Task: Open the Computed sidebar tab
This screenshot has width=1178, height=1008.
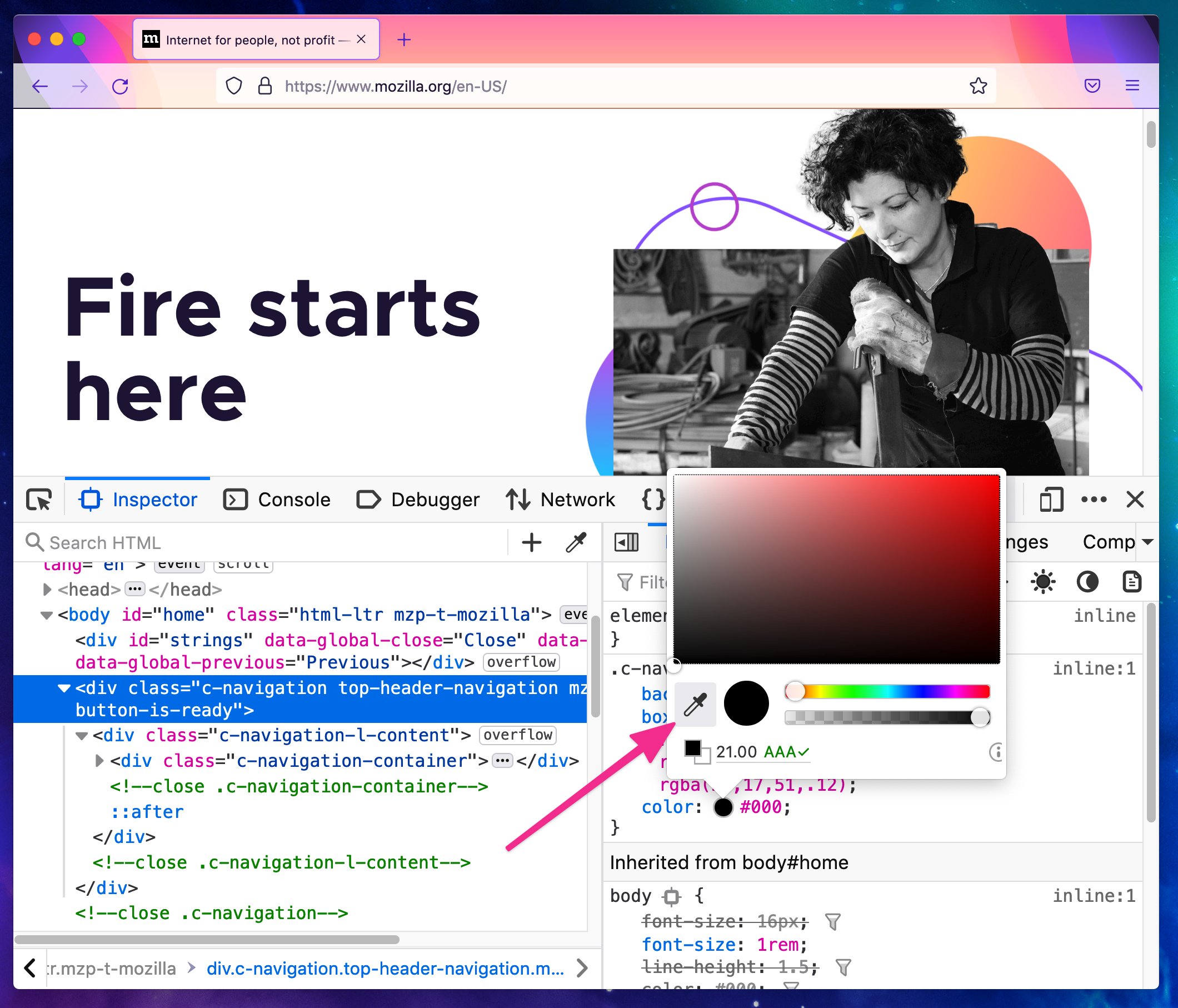Action: tap(1109, 542)
